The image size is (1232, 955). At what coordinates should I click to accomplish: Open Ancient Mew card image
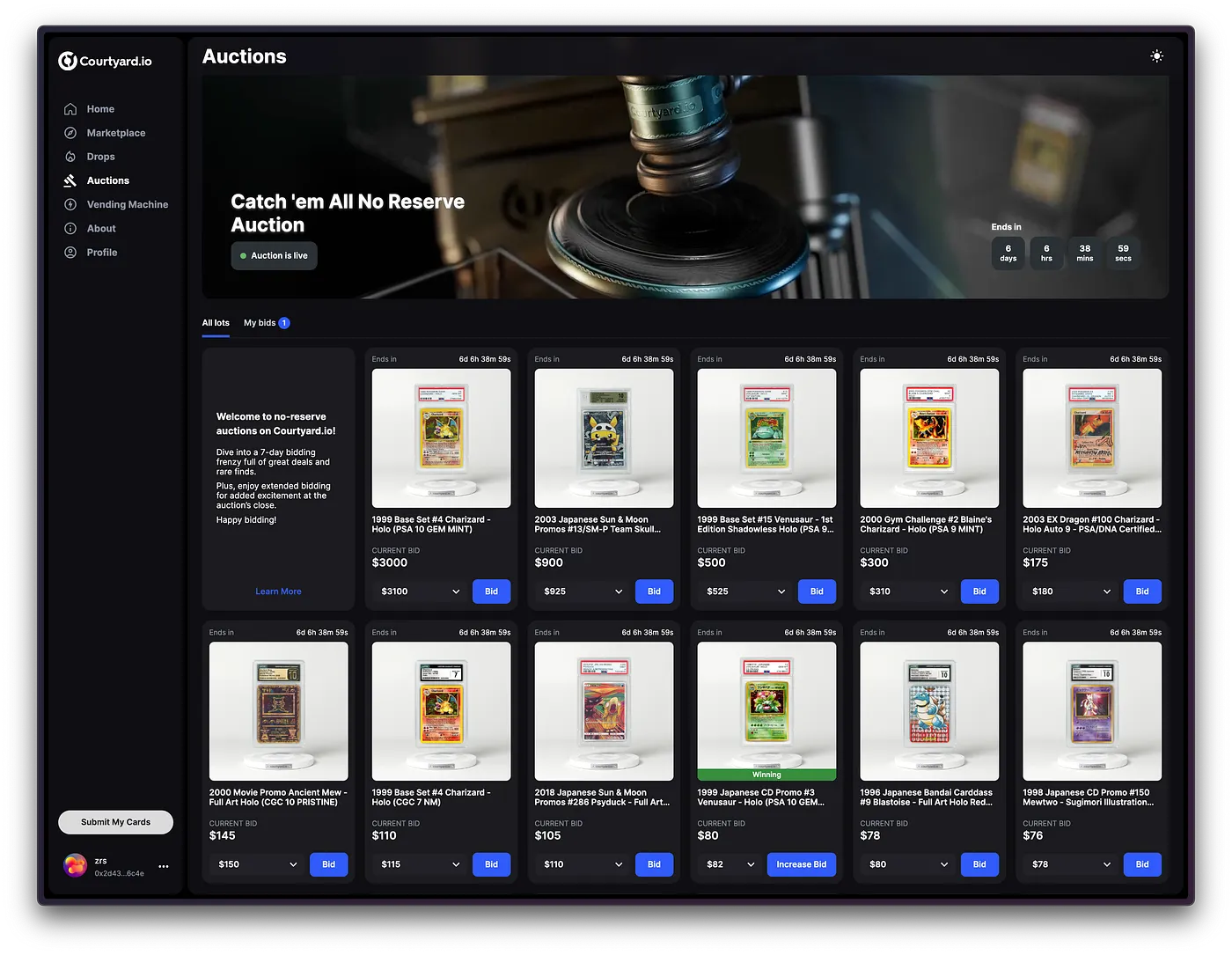(x=278, y=710)
